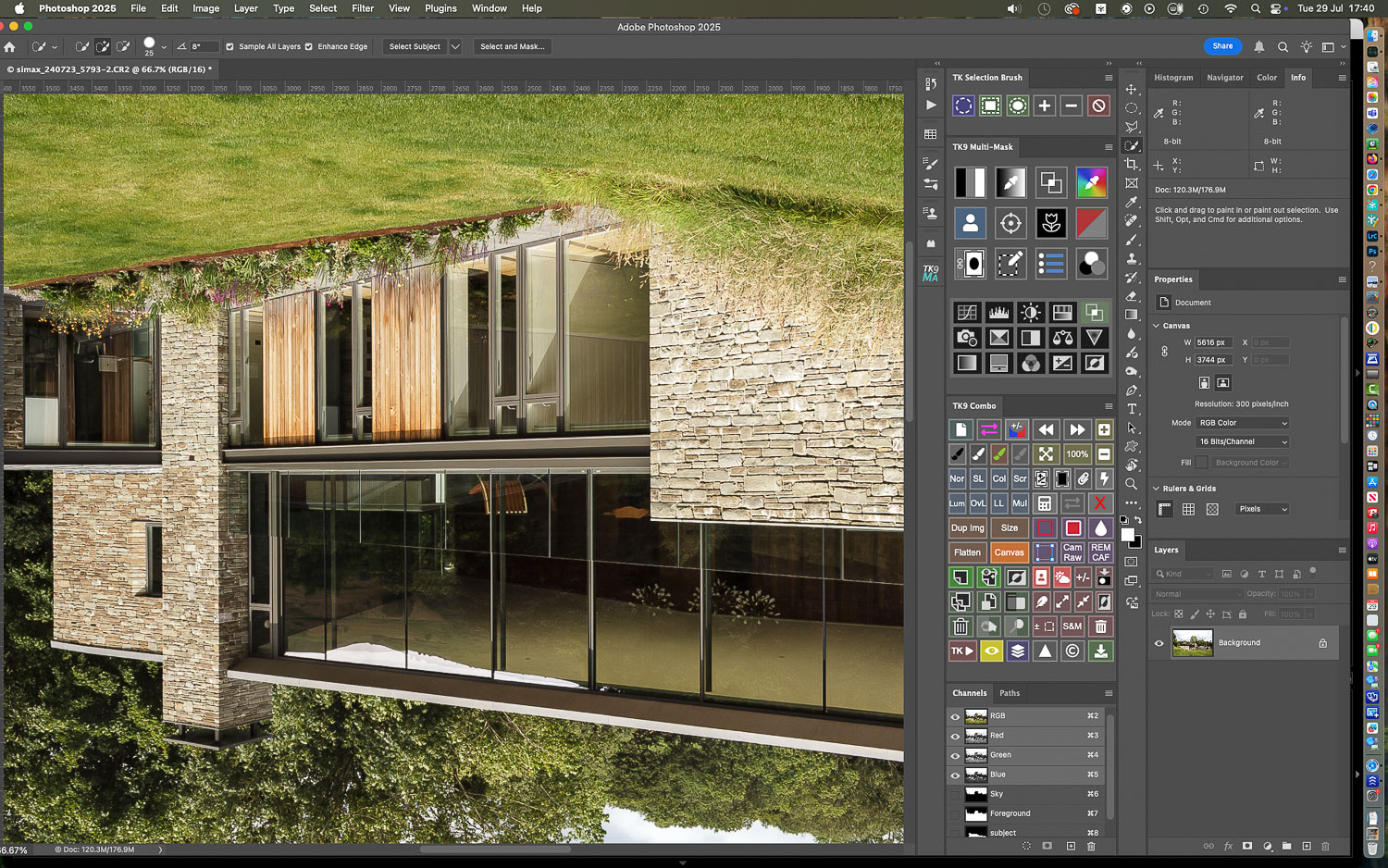
Task: Open the 16 Bits/Channel dropdown
Action: point(1243,441)
